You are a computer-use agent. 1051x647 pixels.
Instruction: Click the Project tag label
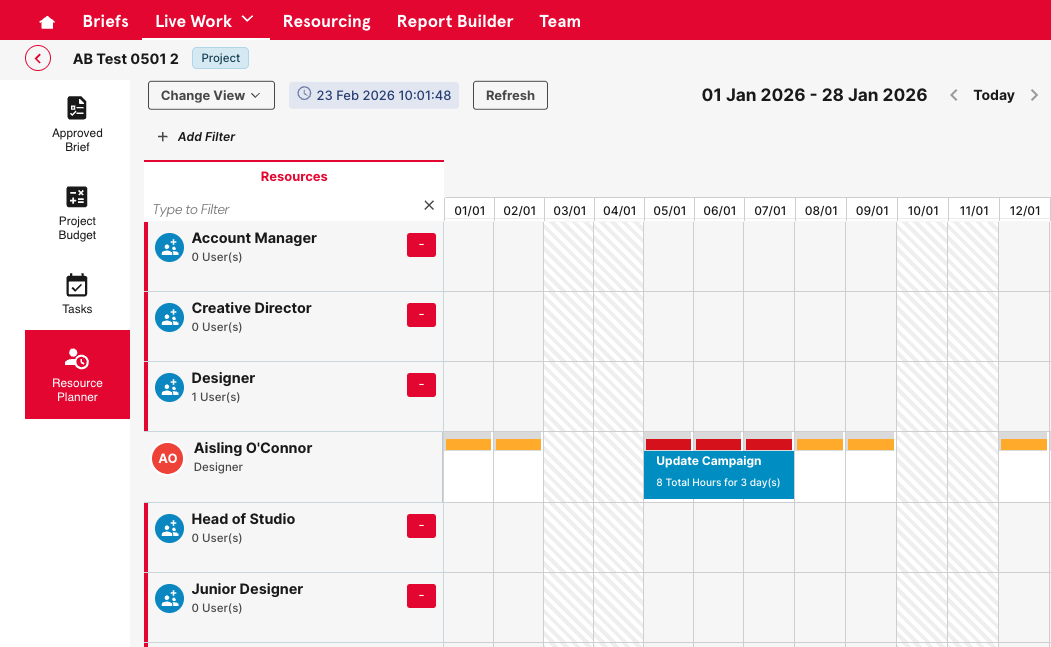tap(221, 58)
